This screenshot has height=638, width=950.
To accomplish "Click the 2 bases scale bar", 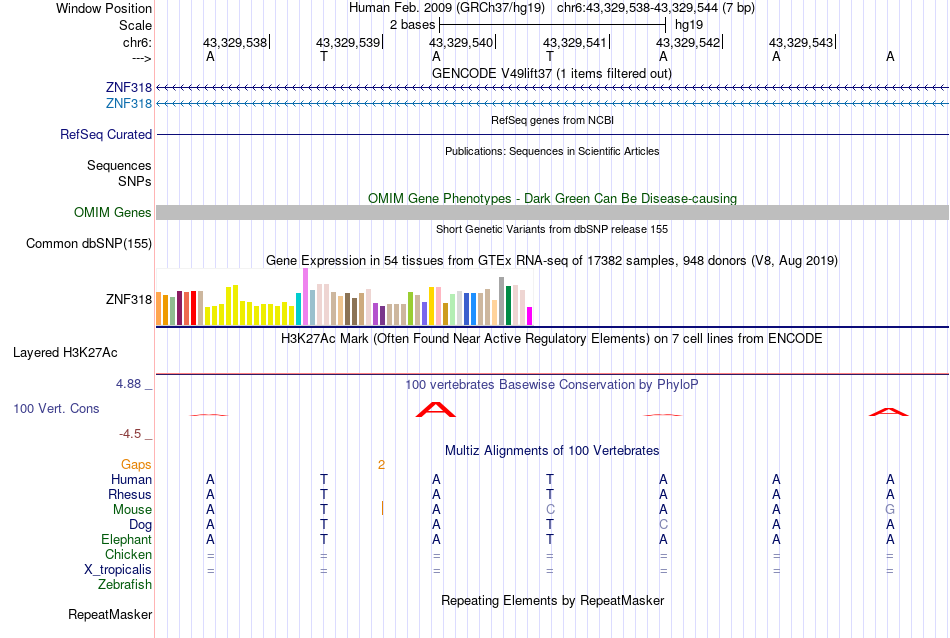I will (553, 25).
